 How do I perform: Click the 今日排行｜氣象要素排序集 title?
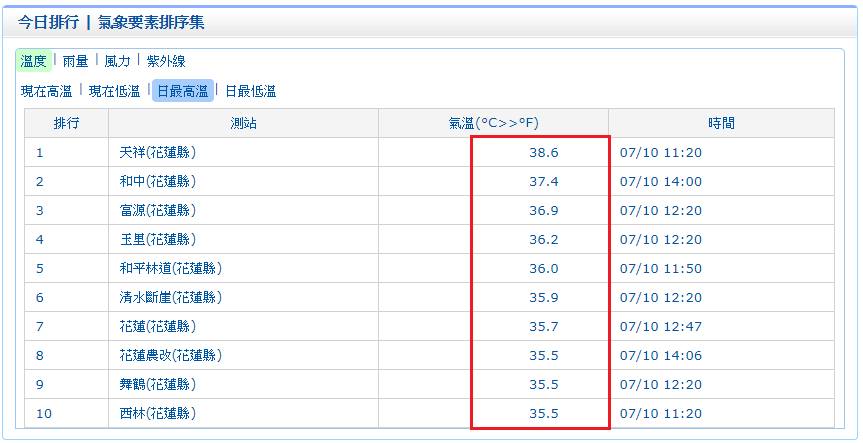pyautogui.click(x=111, y=23)
